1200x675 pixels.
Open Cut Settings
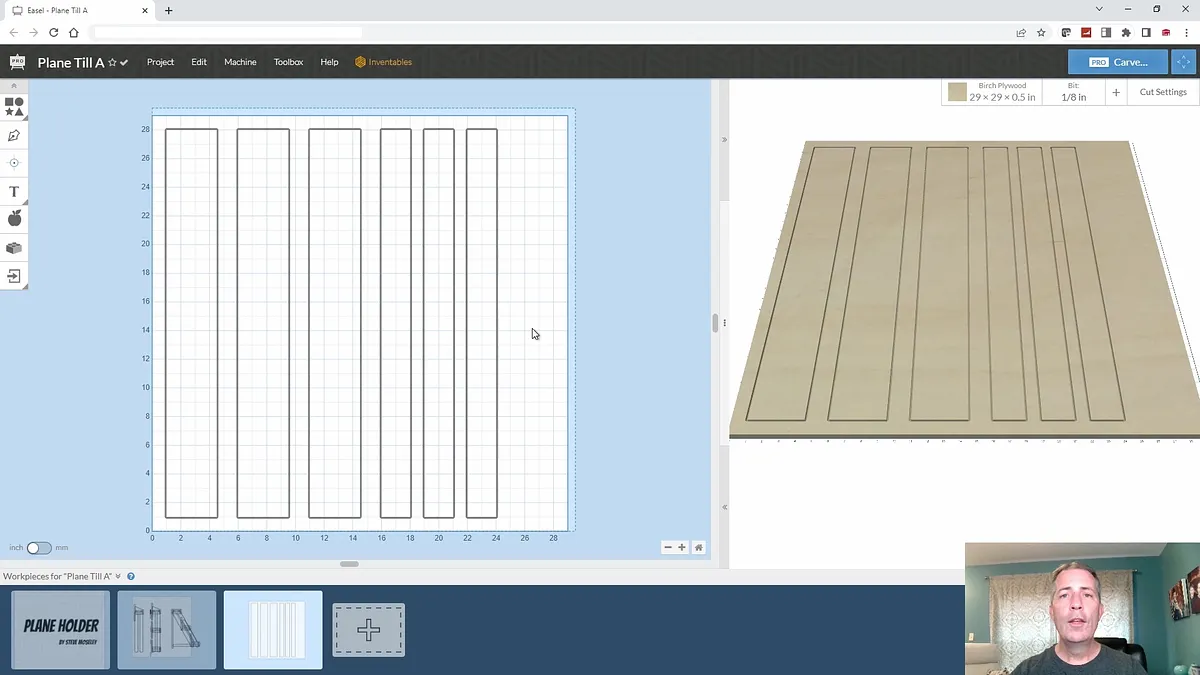(x=1163, y=92)
